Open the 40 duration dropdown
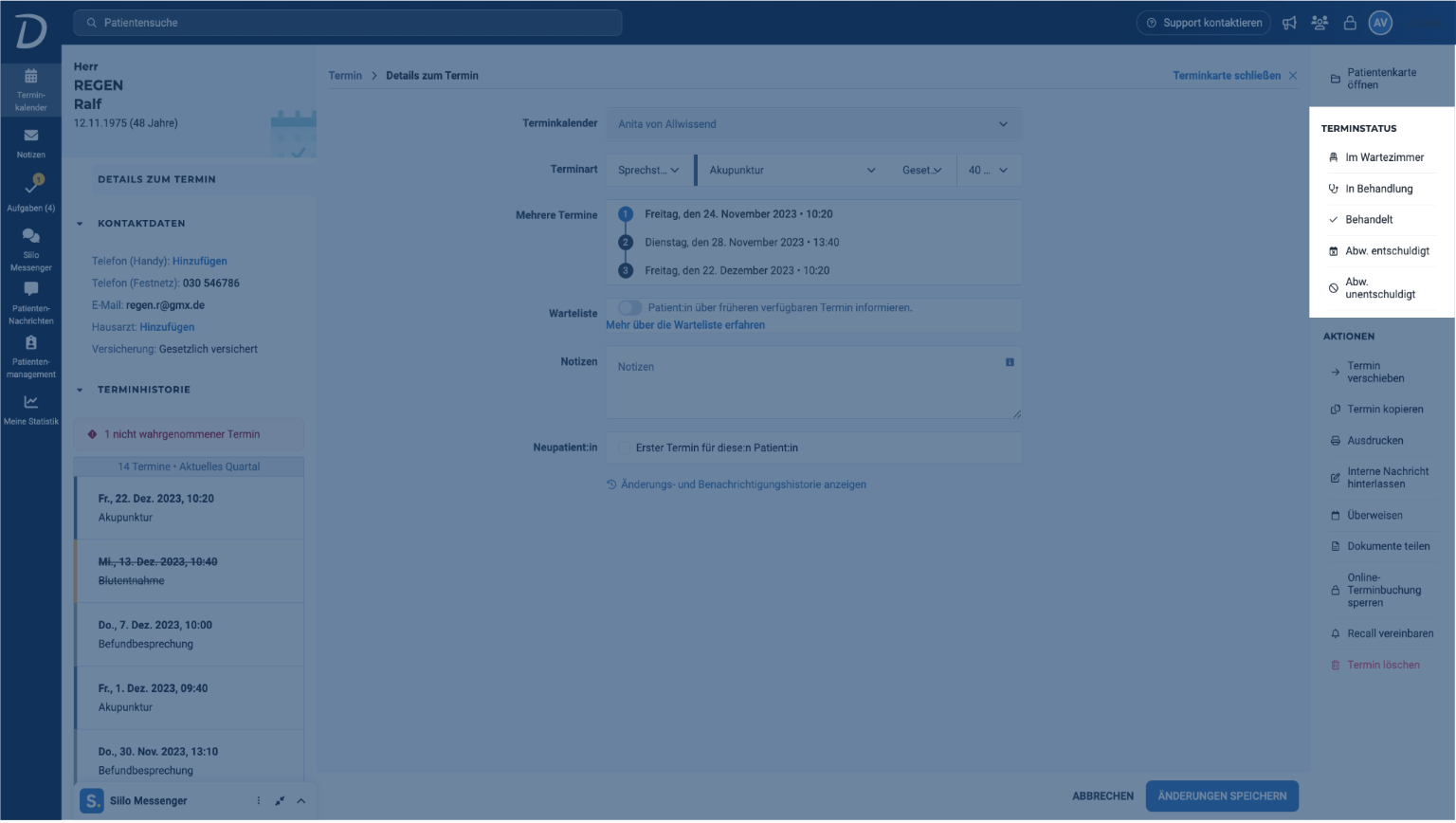1456x823 pixels. click(x=989, y=171)
